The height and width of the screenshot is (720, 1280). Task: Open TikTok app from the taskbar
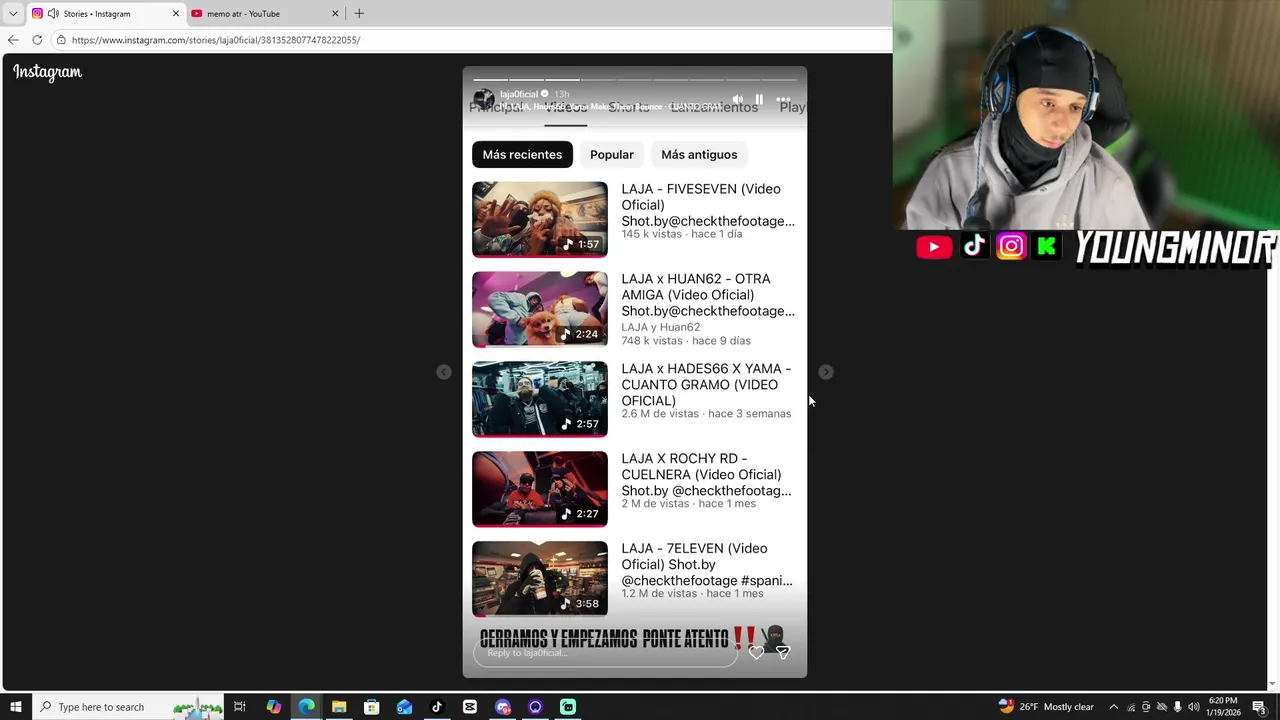click(437, 707)
